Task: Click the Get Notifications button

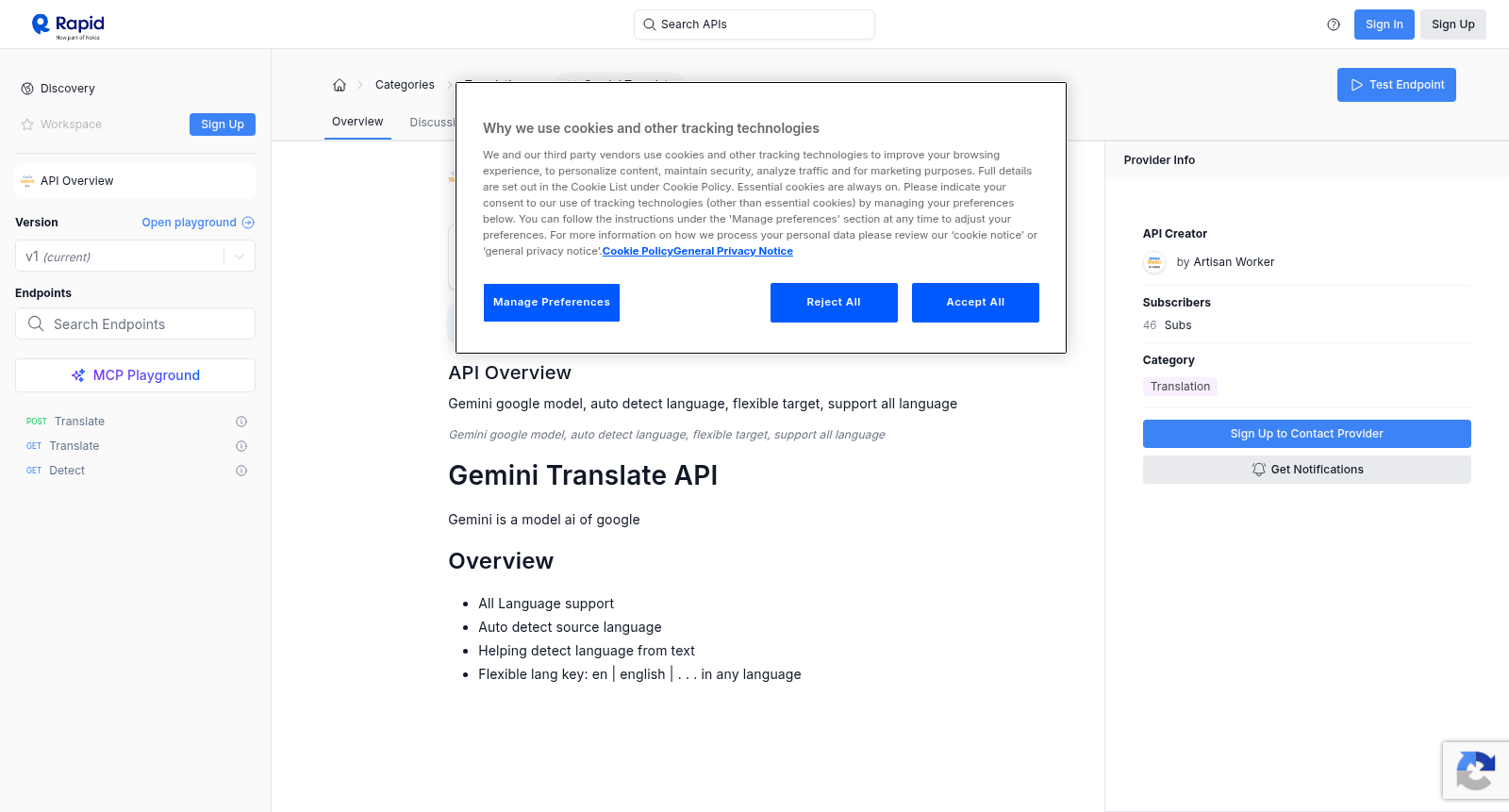Action: pos(1307,470)
